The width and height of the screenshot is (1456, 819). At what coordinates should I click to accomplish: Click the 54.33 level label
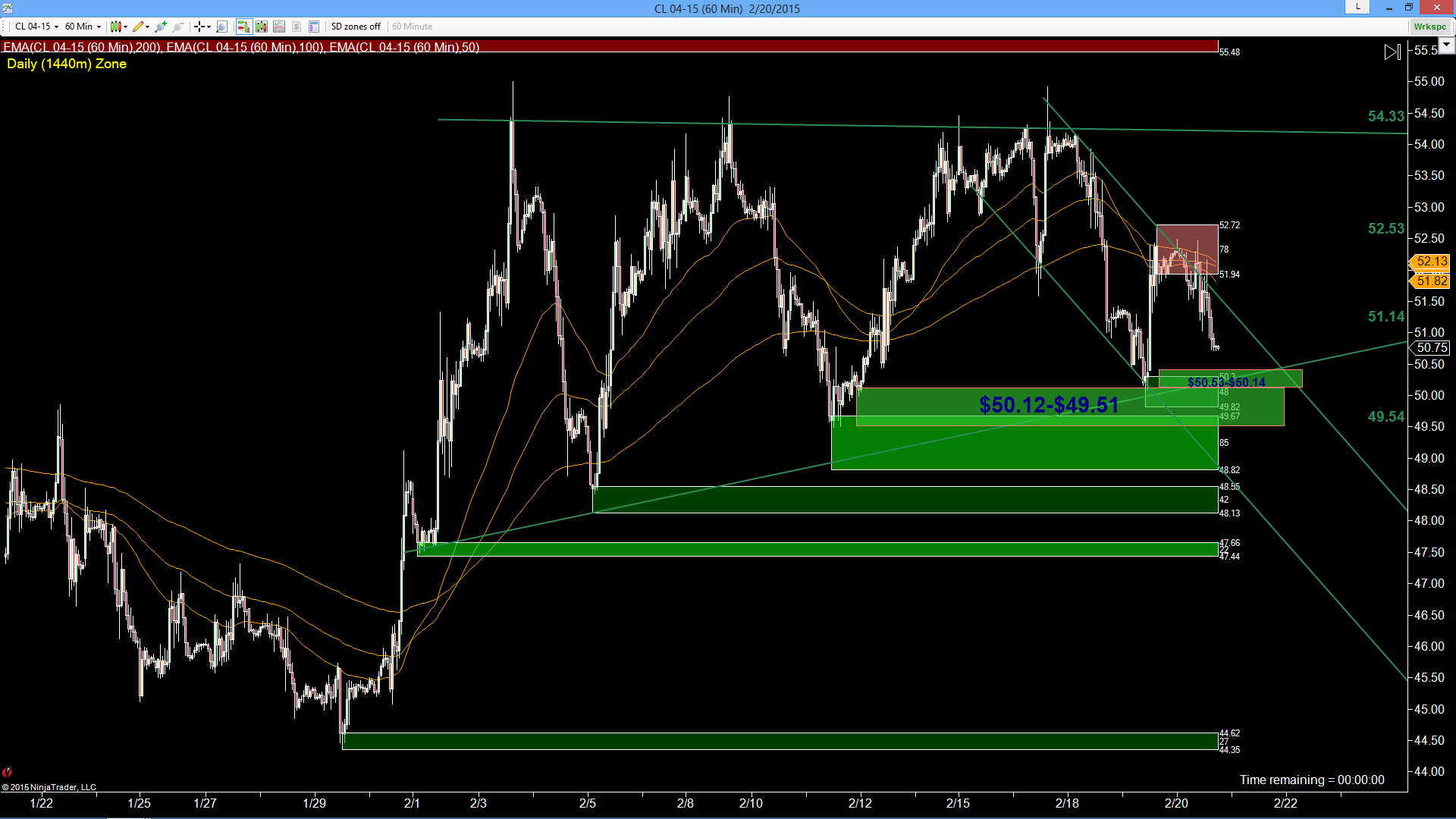click(1385, 116)
